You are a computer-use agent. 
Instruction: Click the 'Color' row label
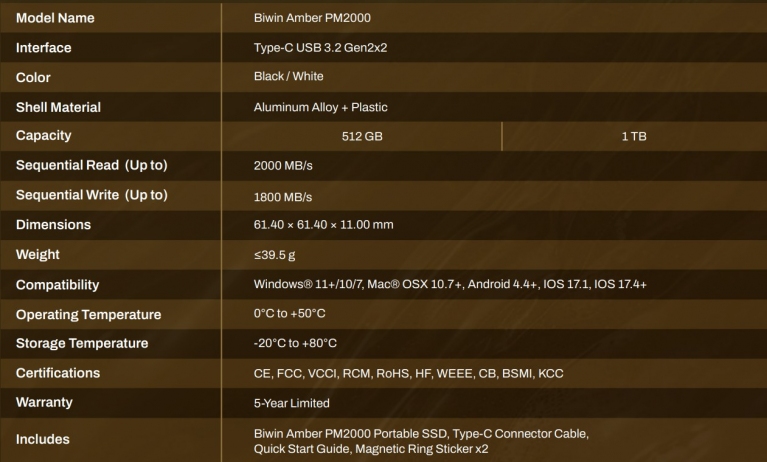pos(33,78)
